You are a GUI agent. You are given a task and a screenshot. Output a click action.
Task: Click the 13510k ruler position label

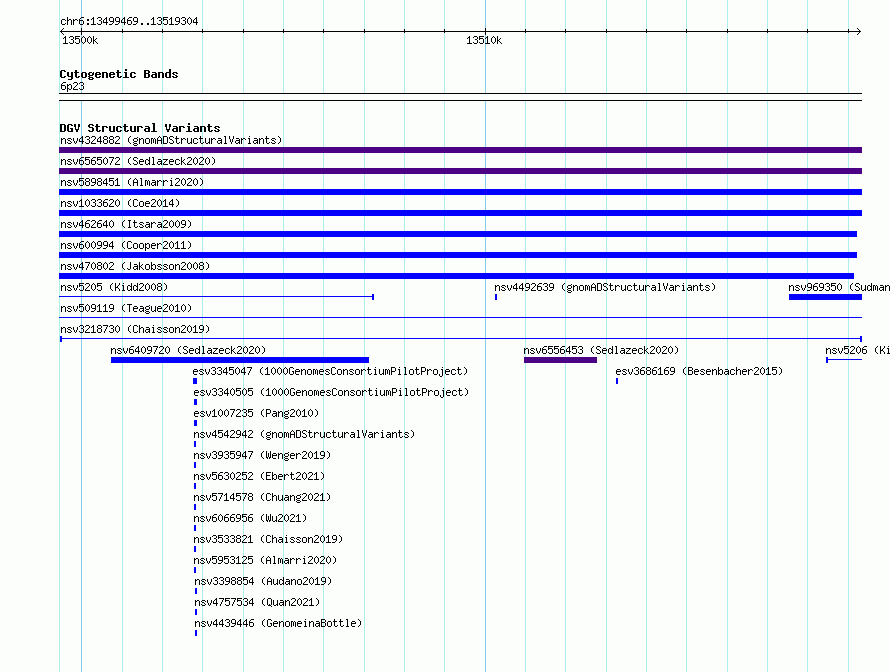click(x=484, y=40)
